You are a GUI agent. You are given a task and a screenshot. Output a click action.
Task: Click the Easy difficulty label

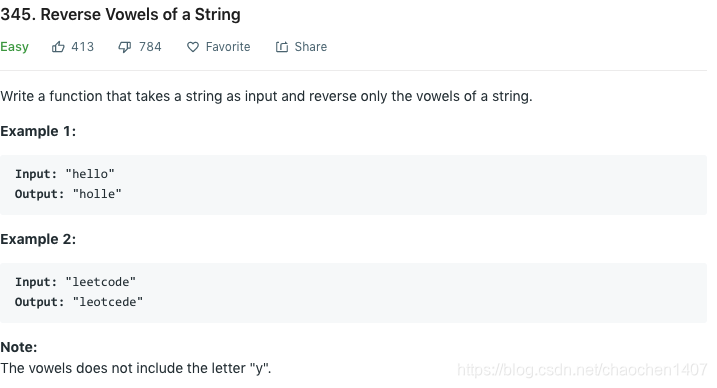tap(14, 47)
